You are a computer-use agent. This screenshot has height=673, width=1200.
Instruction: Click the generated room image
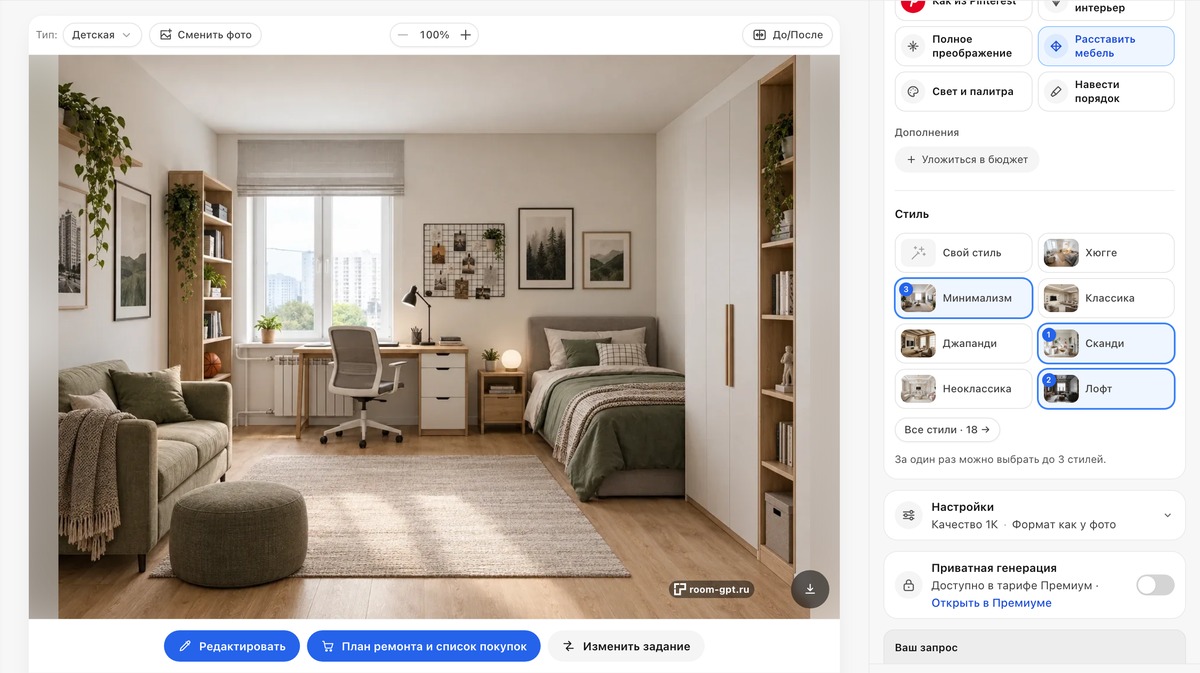coord(434,337)
